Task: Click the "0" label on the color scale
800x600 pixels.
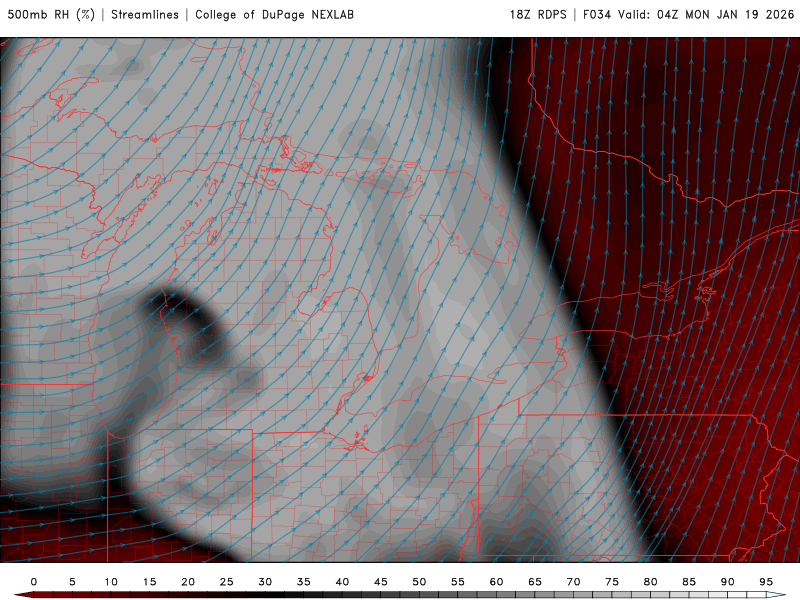Action: [x=34, y=582]
